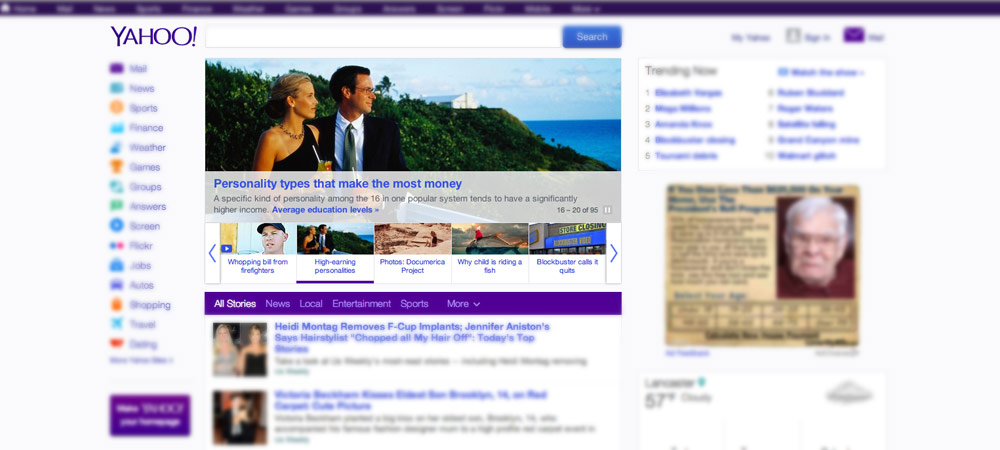Open Weather in top navigation bar
Image resolution: width=1000 pixels, height=450 pixels.
249,9
